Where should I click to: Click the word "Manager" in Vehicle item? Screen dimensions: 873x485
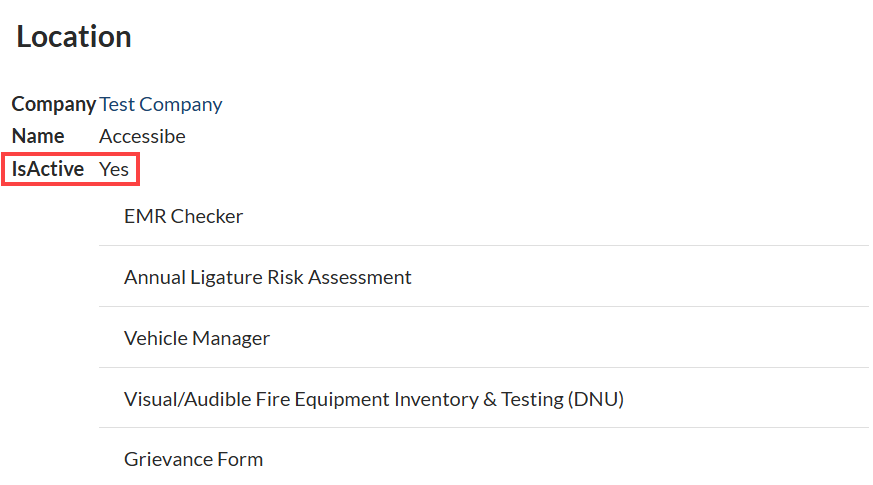(x=232, y=338)
